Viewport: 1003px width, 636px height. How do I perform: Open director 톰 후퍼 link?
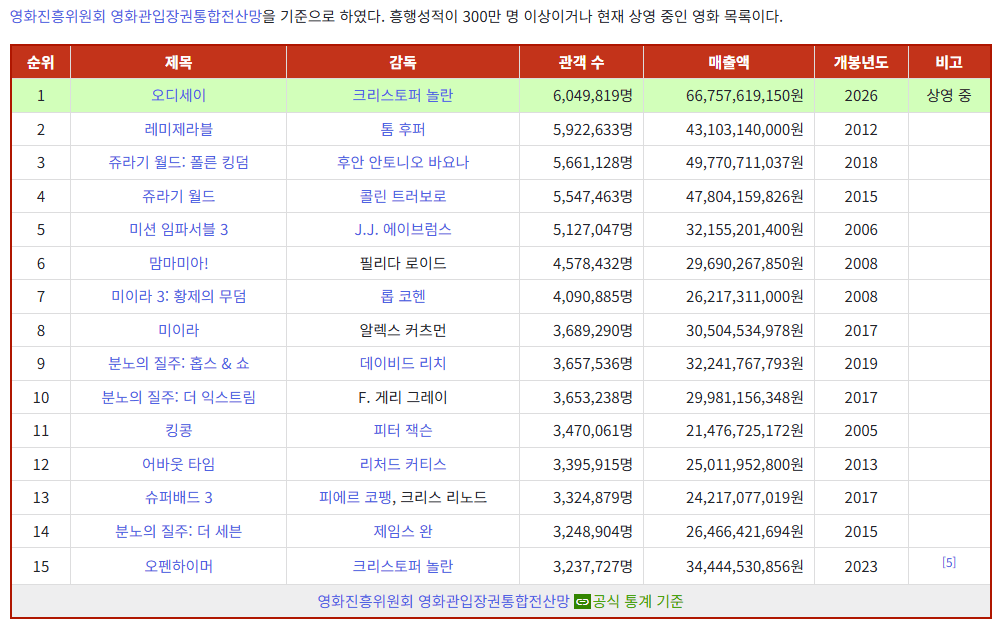(x=403, y=129)
